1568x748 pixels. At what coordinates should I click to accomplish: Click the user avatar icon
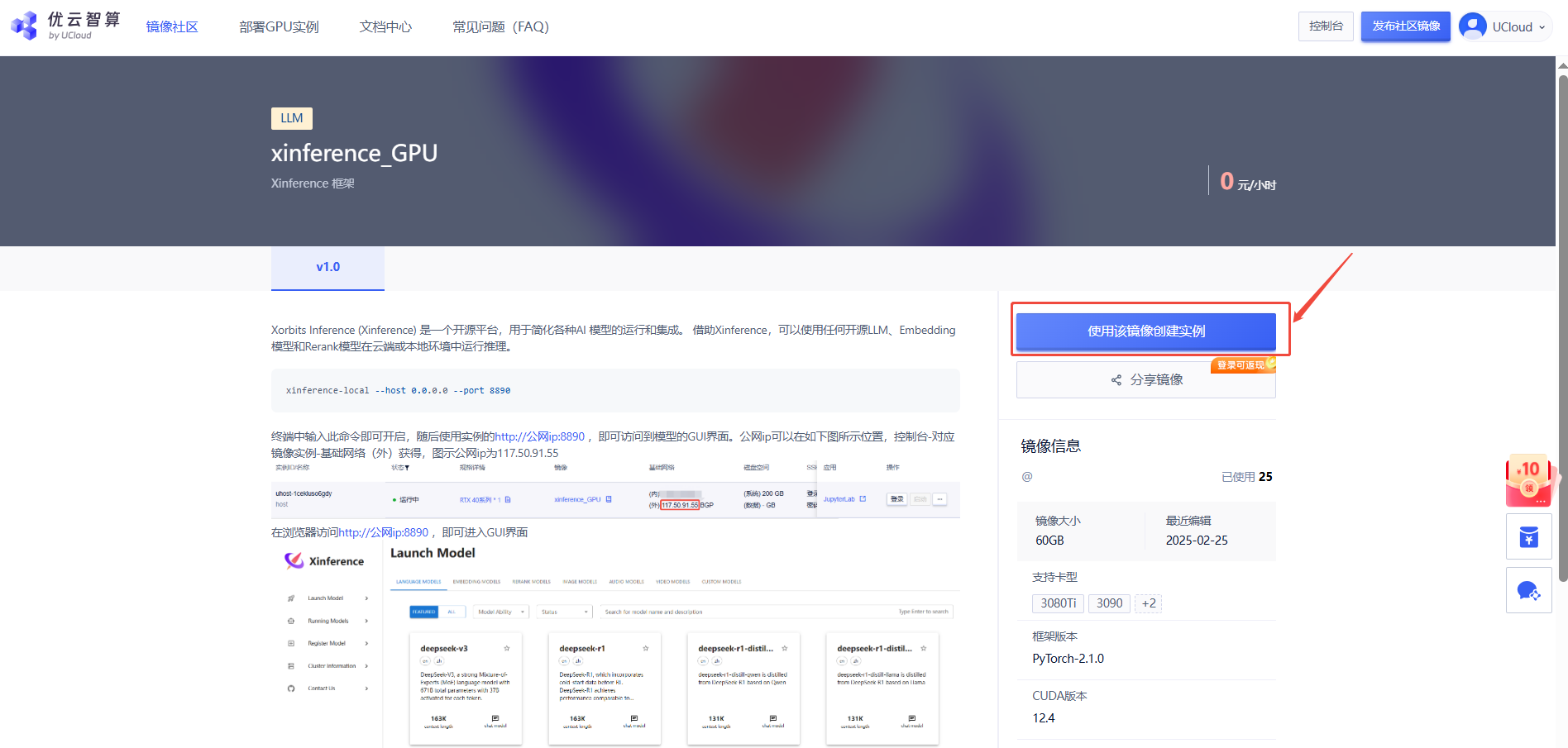[x=1472, y=26]
